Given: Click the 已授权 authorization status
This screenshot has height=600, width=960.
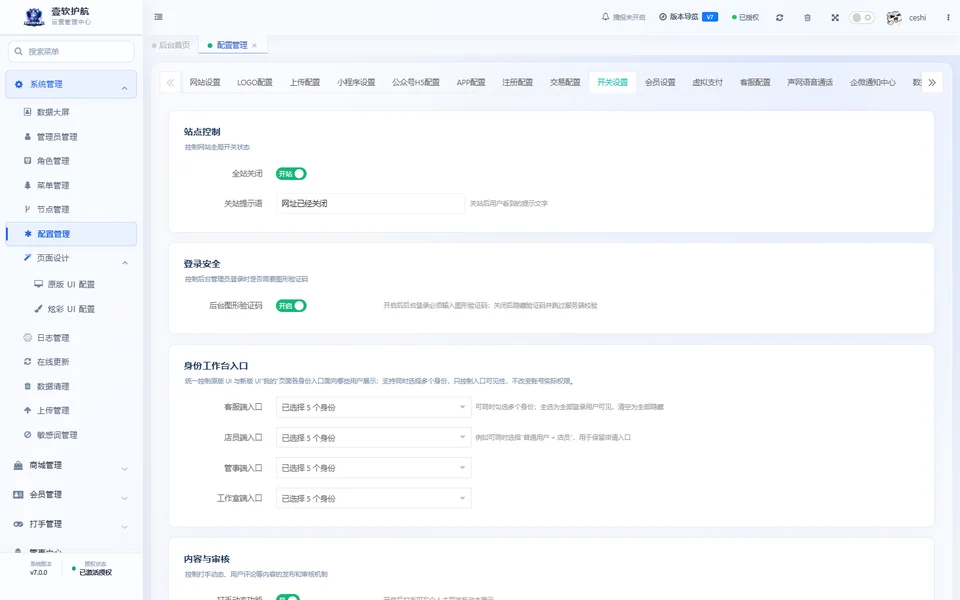Looking at the screenshot, I should tap(745, 17).
